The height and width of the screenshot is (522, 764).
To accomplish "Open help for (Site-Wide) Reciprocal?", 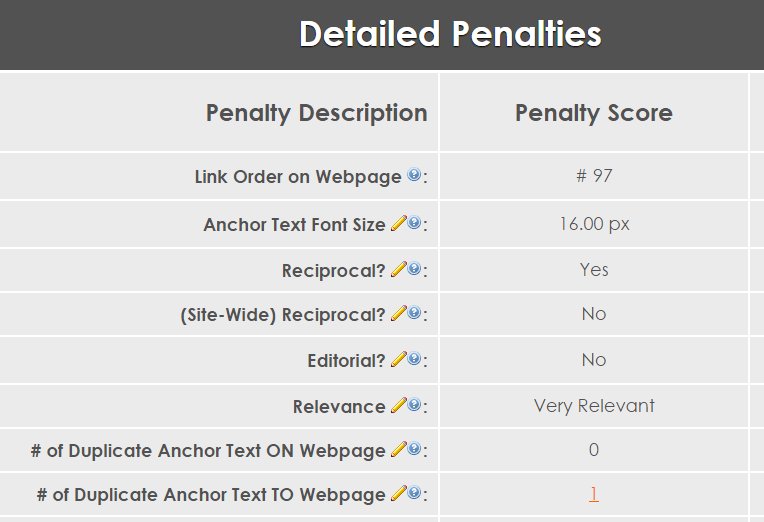I will 414,314.
